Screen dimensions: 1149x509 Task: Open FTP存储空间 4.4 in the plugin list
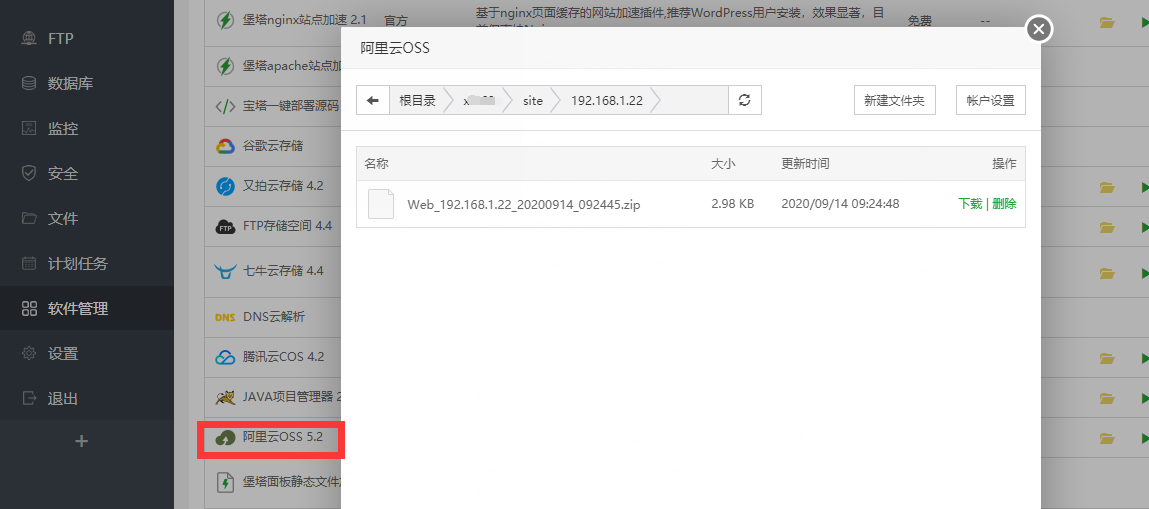click(x=287, y=226)
